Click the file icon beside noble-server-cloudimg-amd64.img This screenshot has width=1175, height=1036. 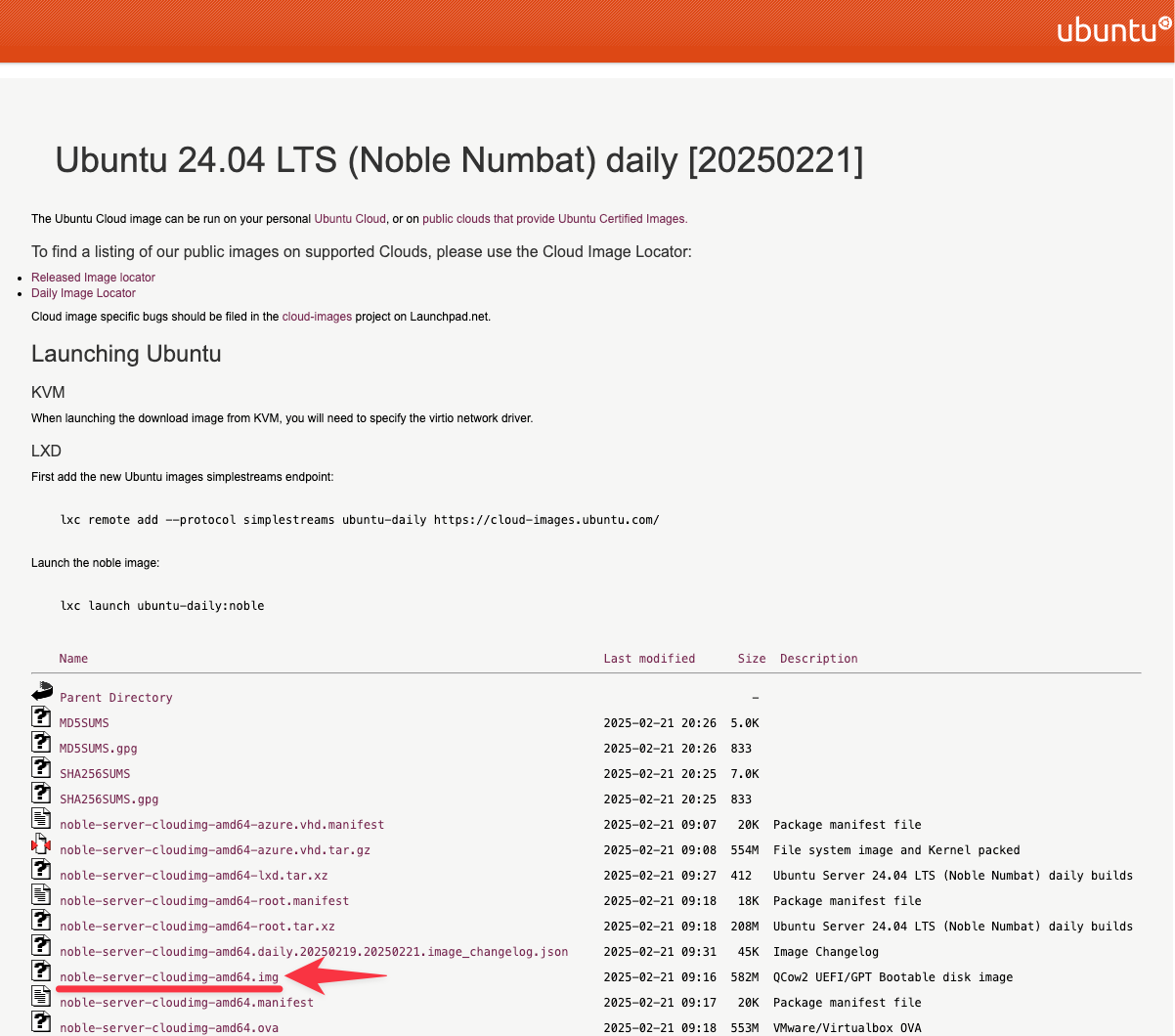(x=41, y=971)
